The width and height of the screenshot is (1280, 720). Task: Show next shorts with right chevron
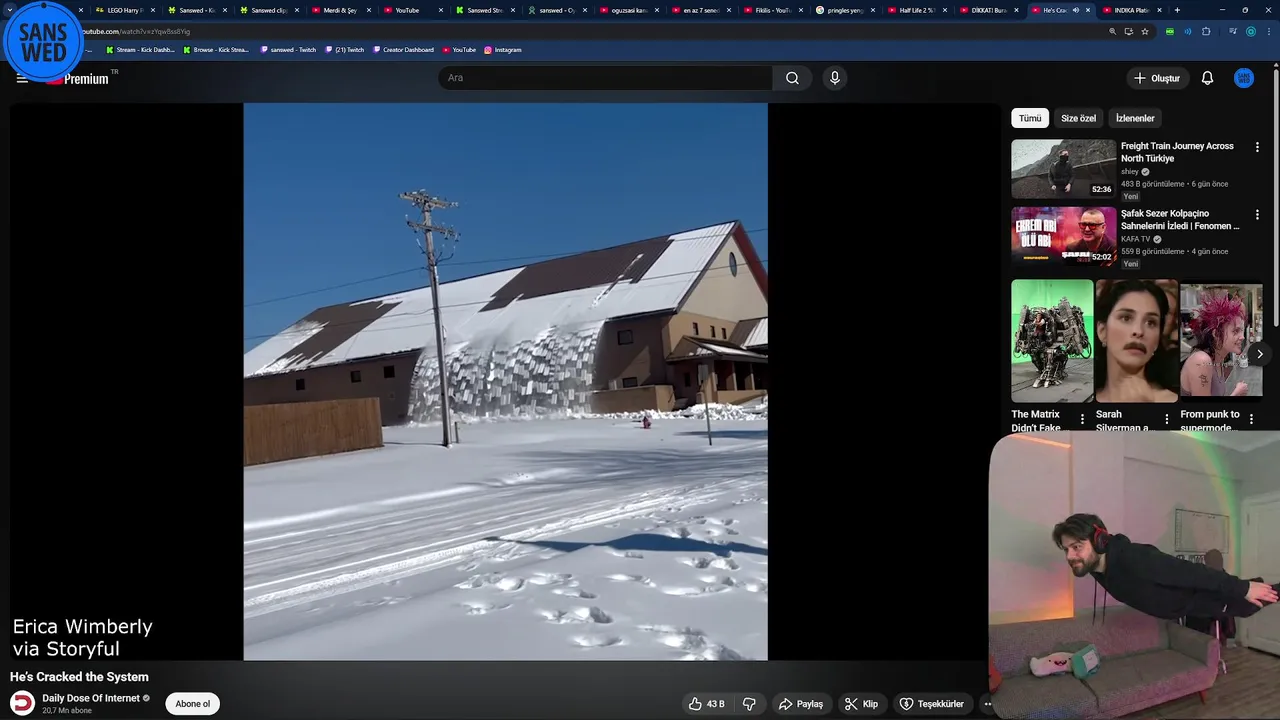[1260, 354]
